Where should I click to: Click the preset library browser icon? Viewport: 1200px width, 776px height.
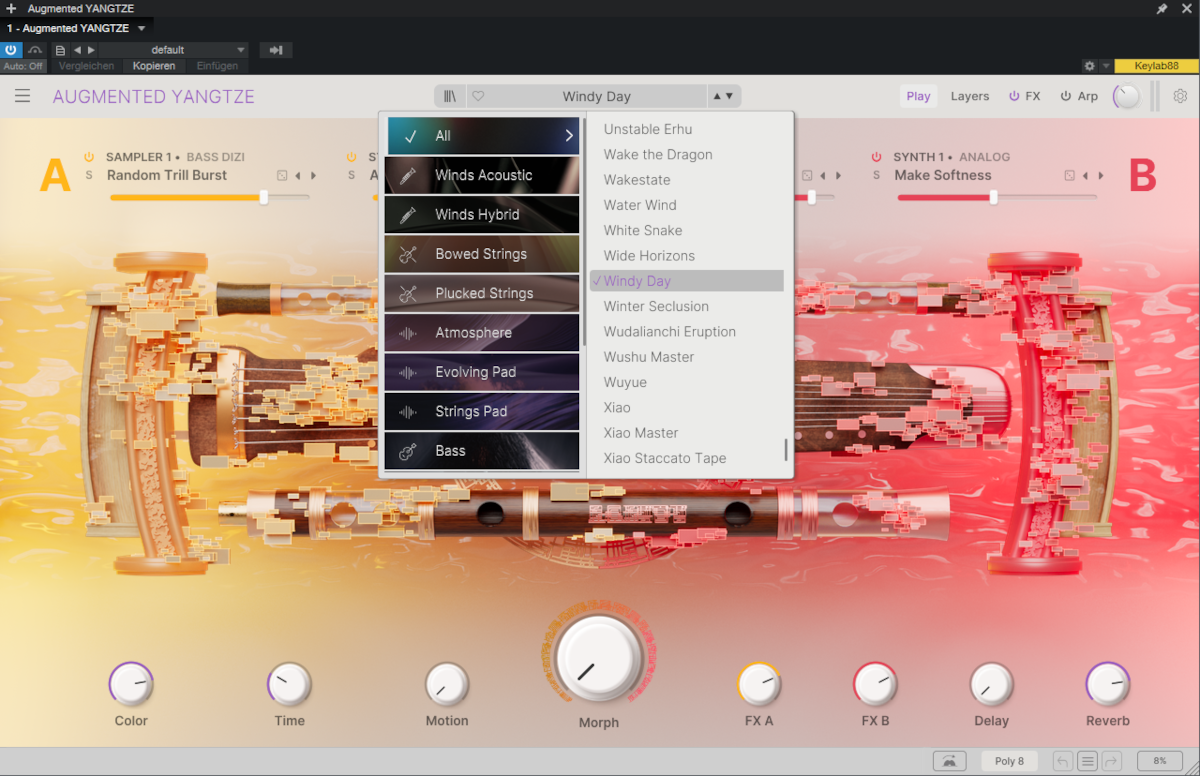pos(450,96)
